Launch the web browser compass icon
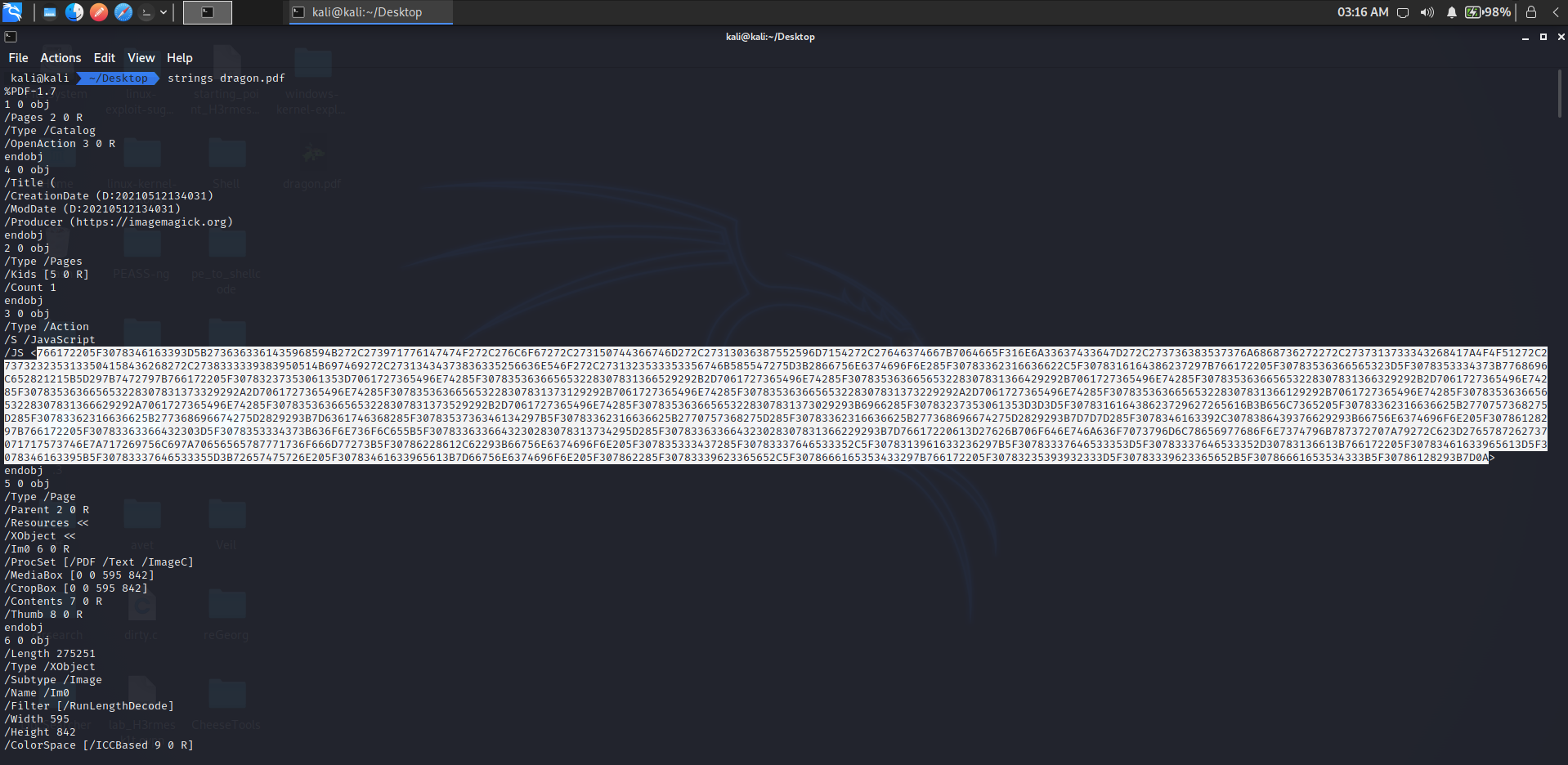Image resolution: width=1568 pixels, height=765 pixels. click(123, 11)
